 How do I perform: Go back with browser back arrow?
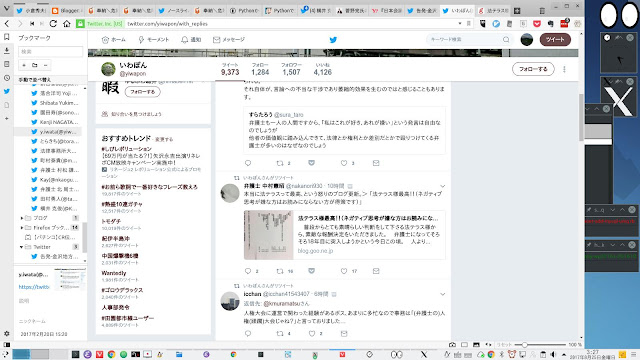coord(7,24)
